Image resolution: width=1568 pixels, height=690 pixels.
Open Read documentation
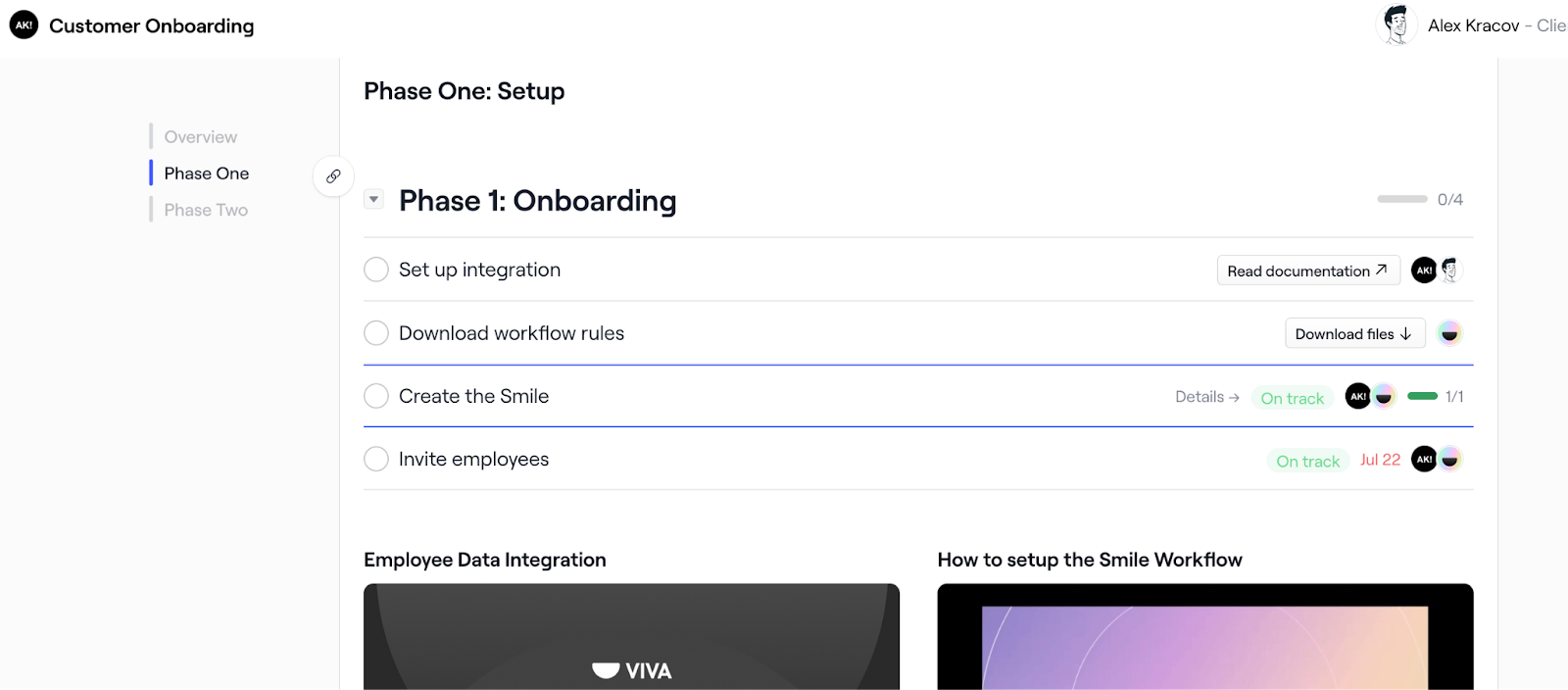[x=1308, y=271]
